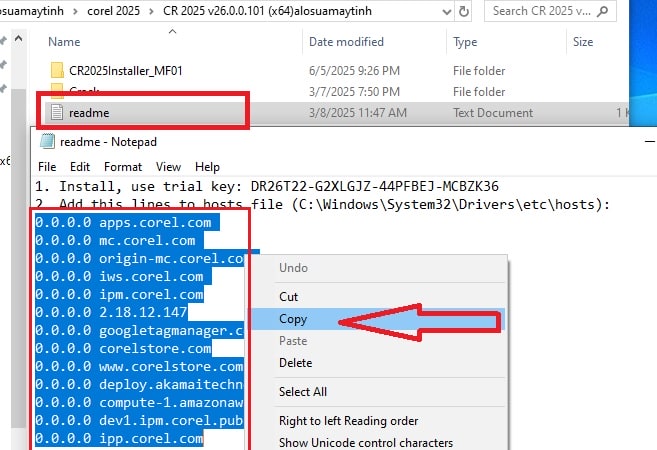657x450 pixels.
Task: Sort files by the Name column
Action: point(64,42)
